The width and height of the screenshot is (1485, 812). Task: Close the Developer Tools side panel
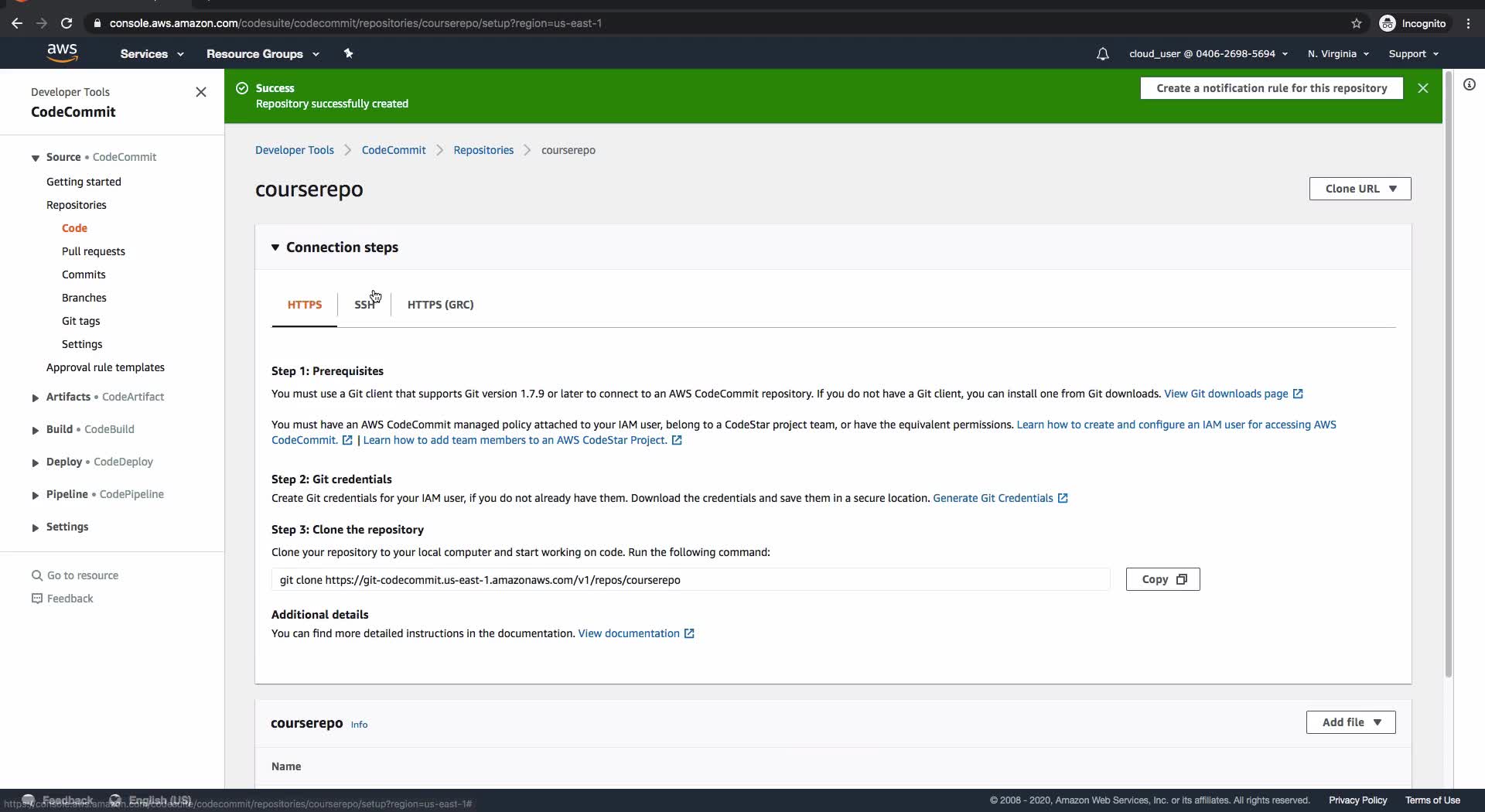click(x=201, y=92)
